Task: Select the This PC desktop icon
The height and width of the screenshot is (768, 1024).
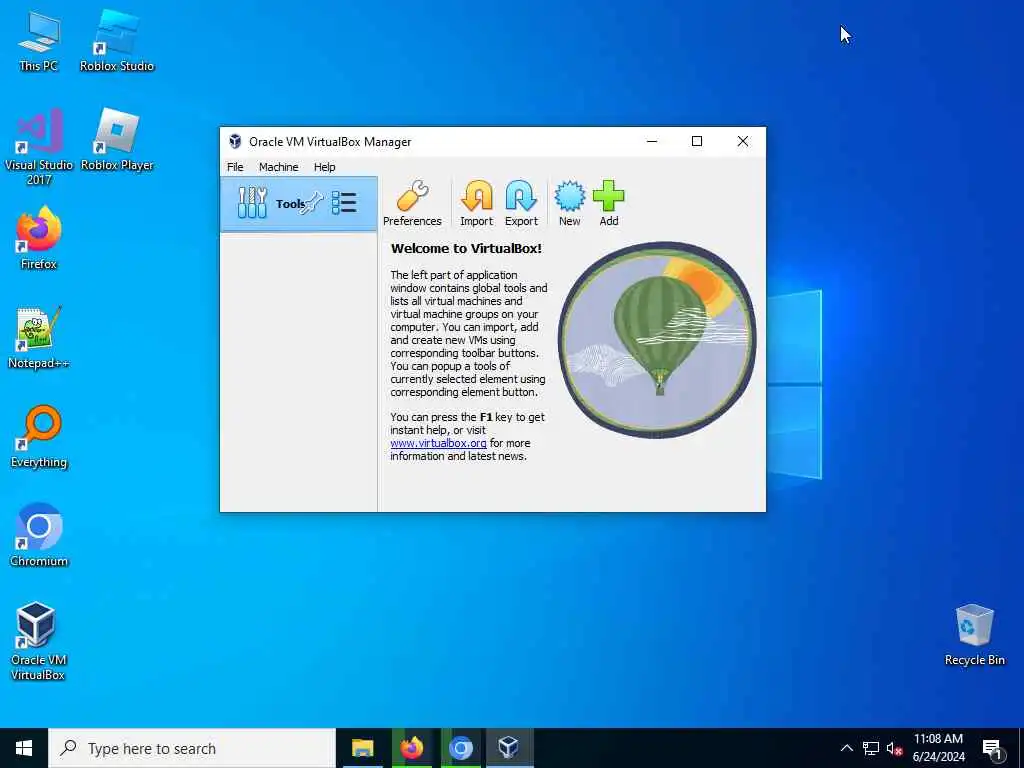Action: pos(39,41)
